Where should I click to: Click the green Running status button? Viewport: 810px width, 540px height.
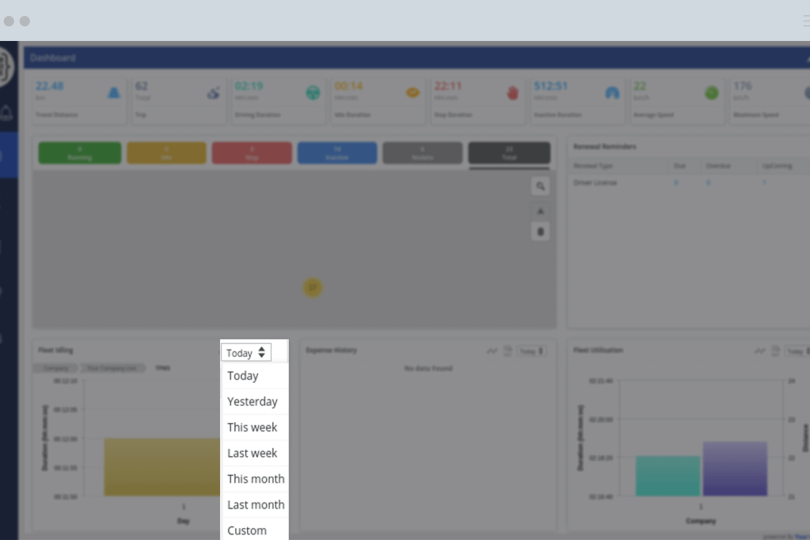click(80, 153)
